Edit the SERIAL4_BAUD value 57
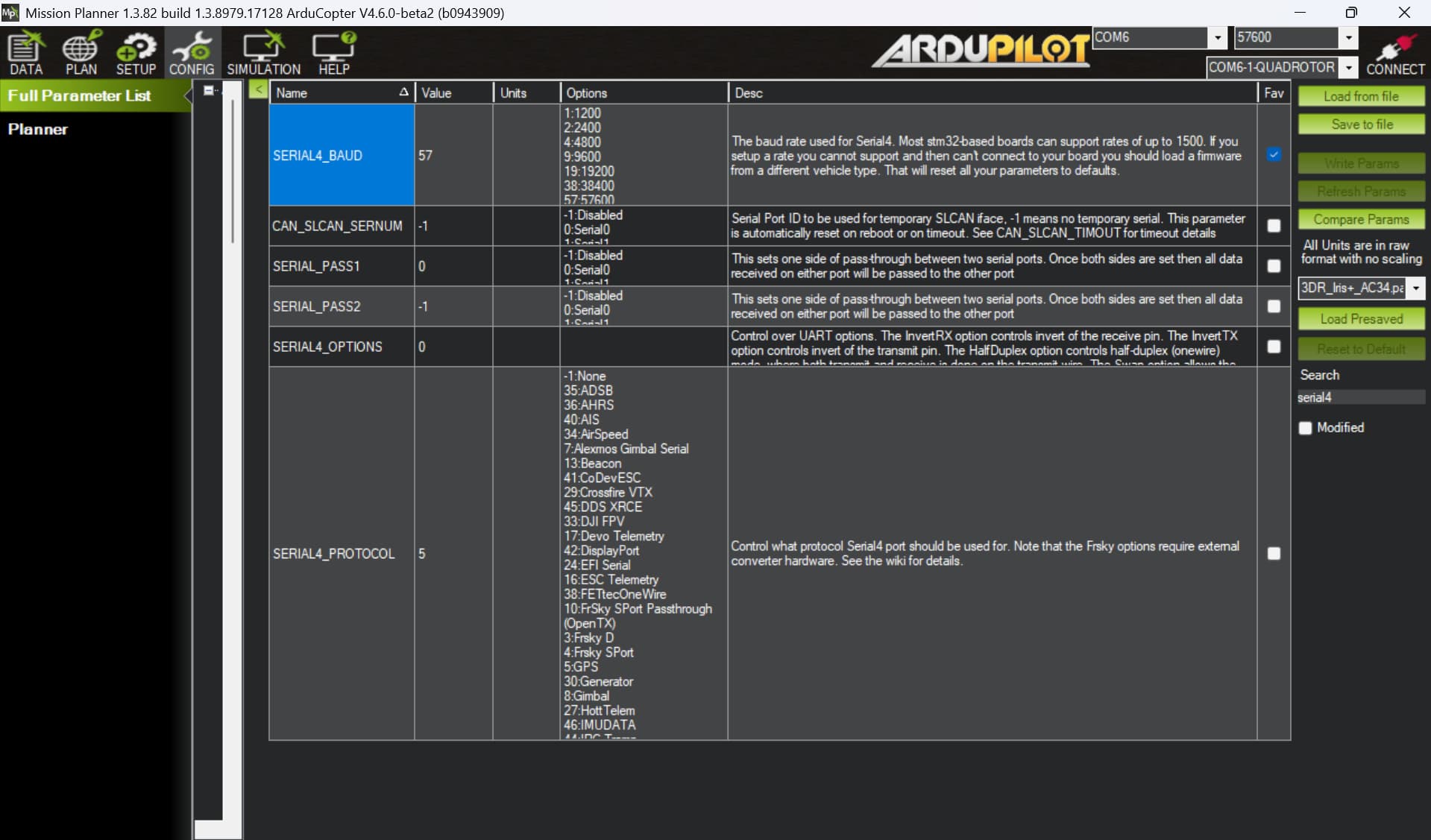Image resolution: width=1431 pixels, height=840 pixels. tap(453, 155)
